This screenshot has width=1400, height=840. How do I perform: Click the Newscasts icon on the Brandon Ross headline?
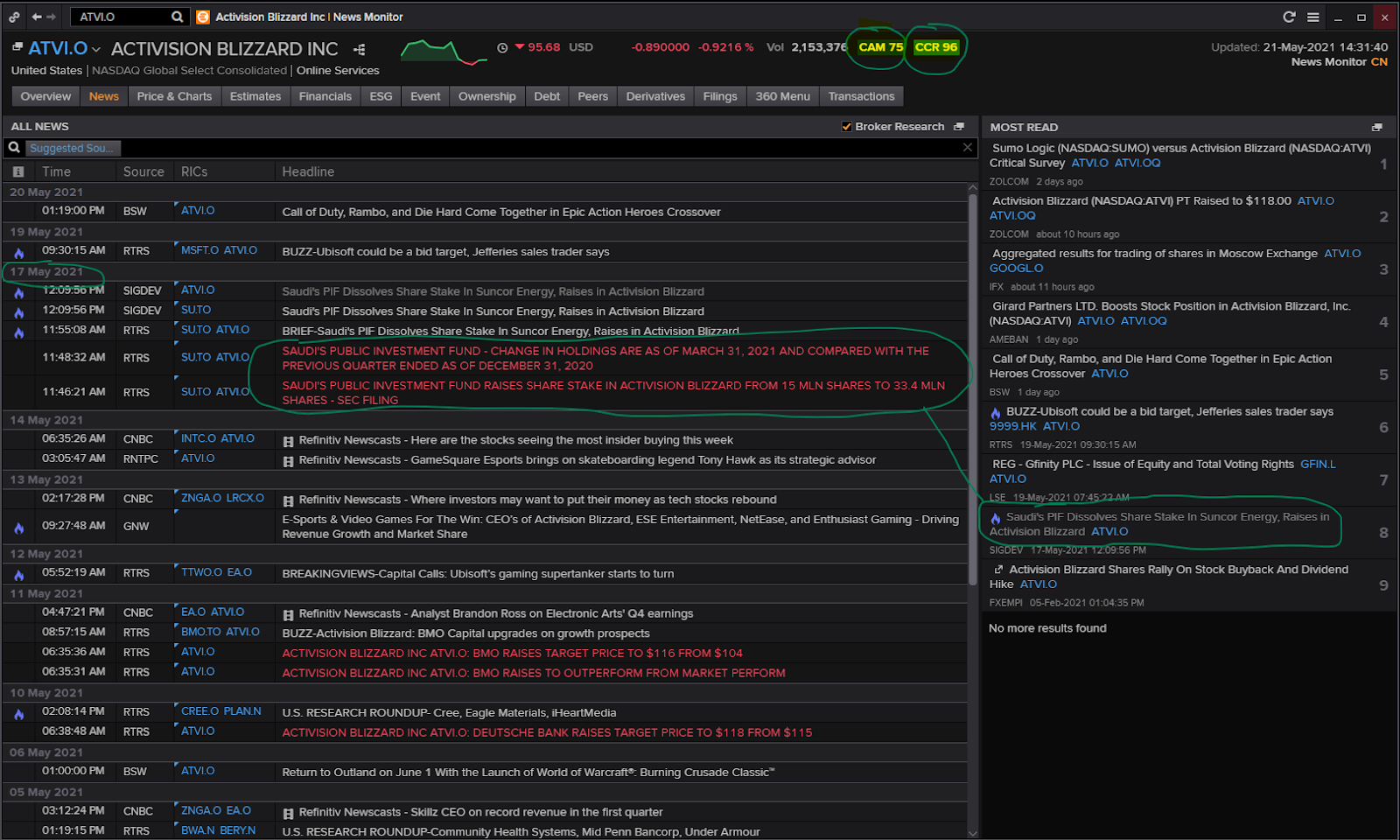[289, 615]
